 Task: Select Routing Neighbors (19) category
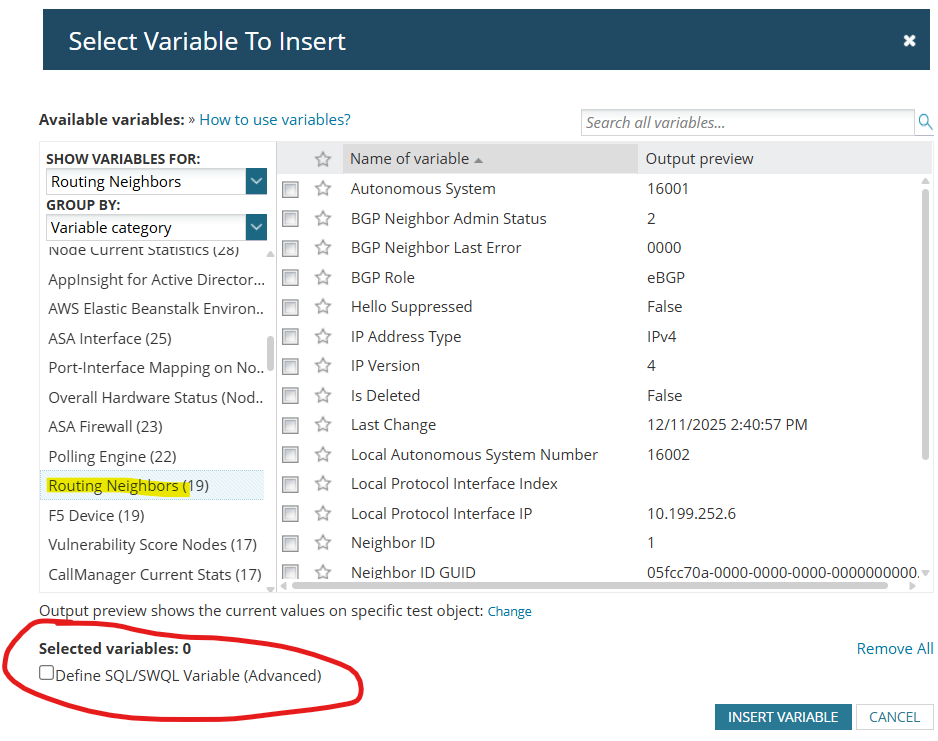[x=152, y=486]
